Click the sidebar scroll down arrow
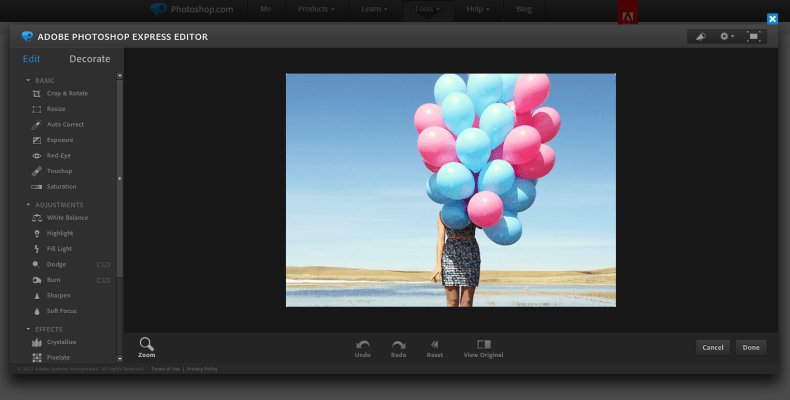Image resolution: width=790 pixels, height=400 pixels. click(x=120, y=359)
